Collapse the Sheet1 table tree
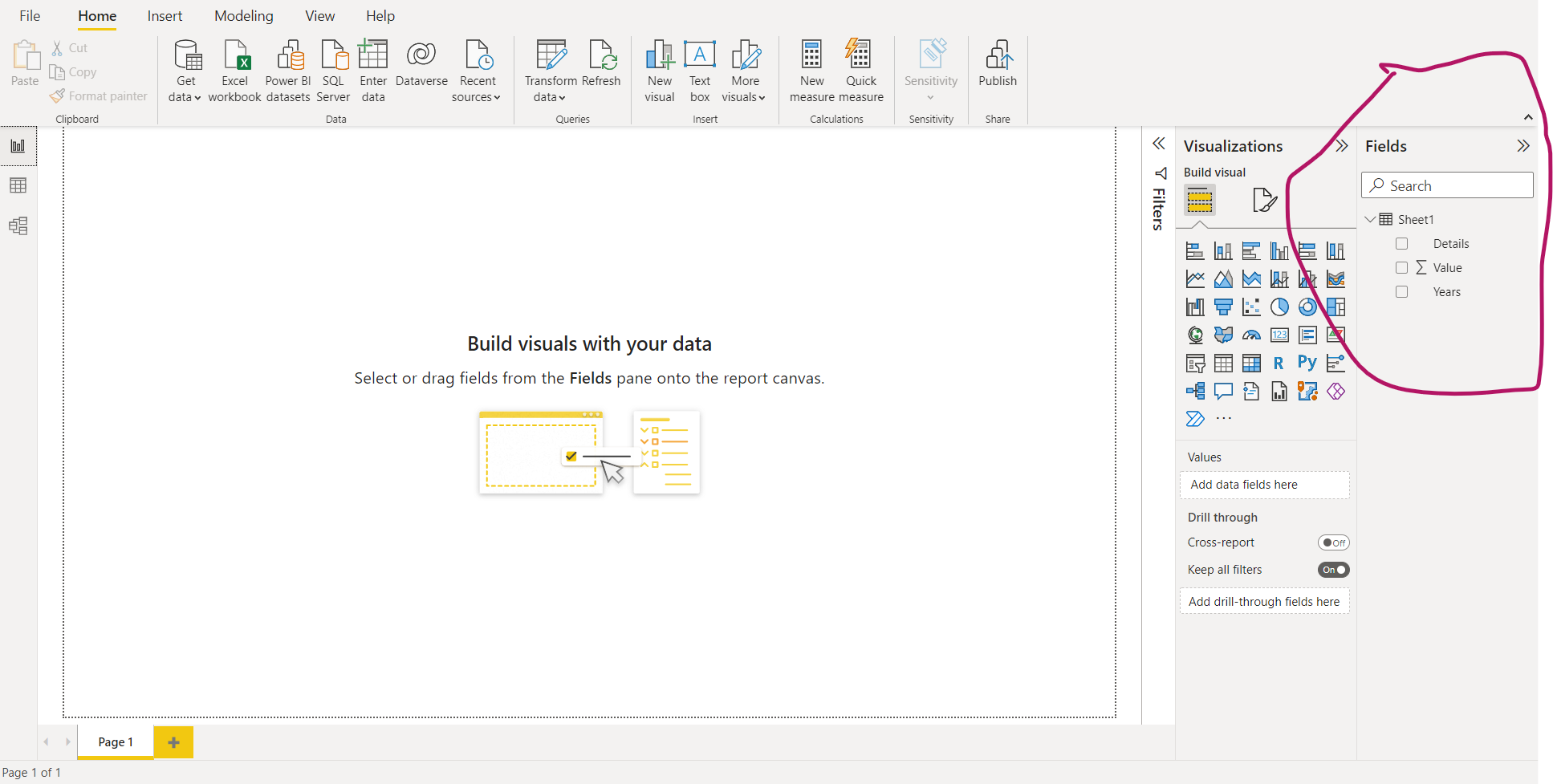Image resolution: width=1553 pixels, height=784 pixels. coord(1370,219)
